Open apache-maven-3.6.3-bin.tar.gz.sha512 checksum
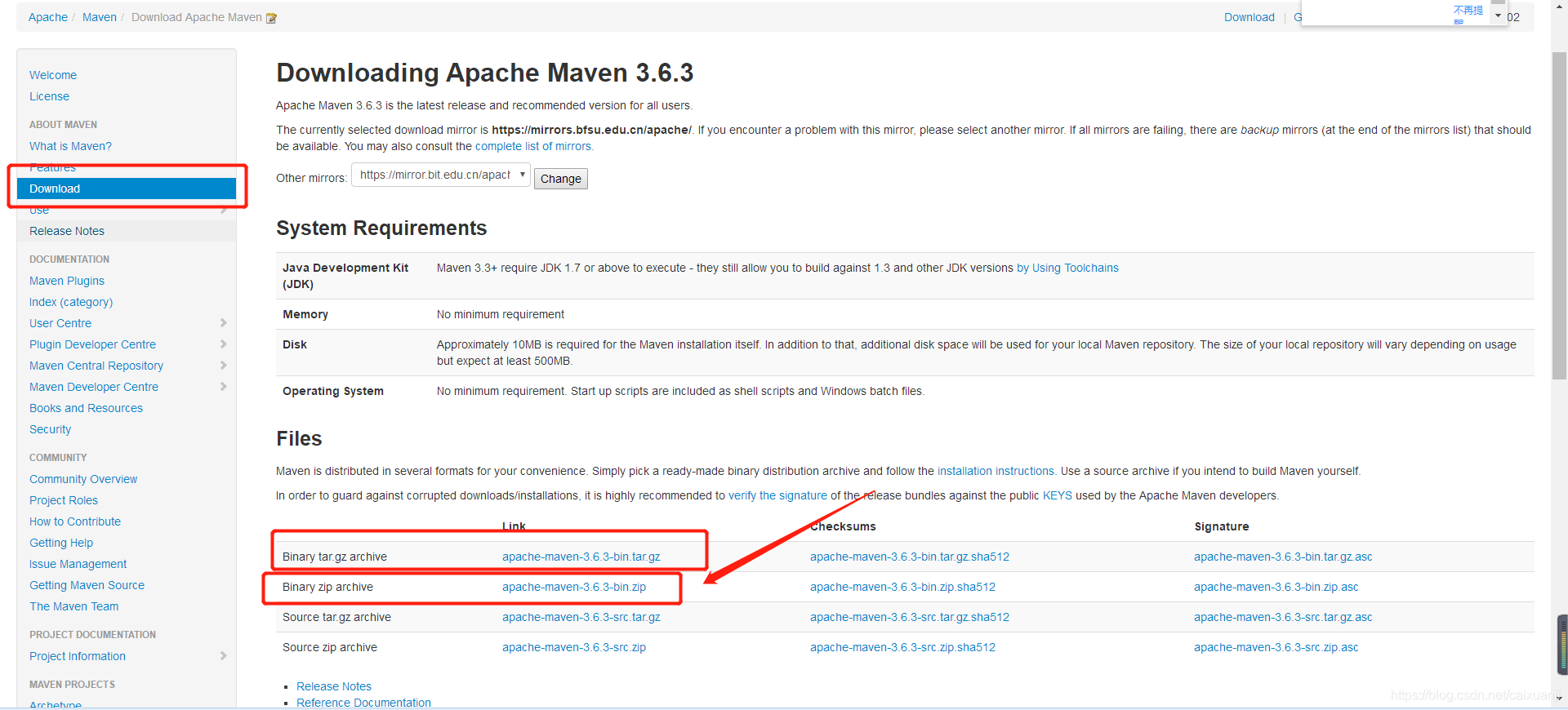The image size is (1568, 710). click(x=910, y=557)
